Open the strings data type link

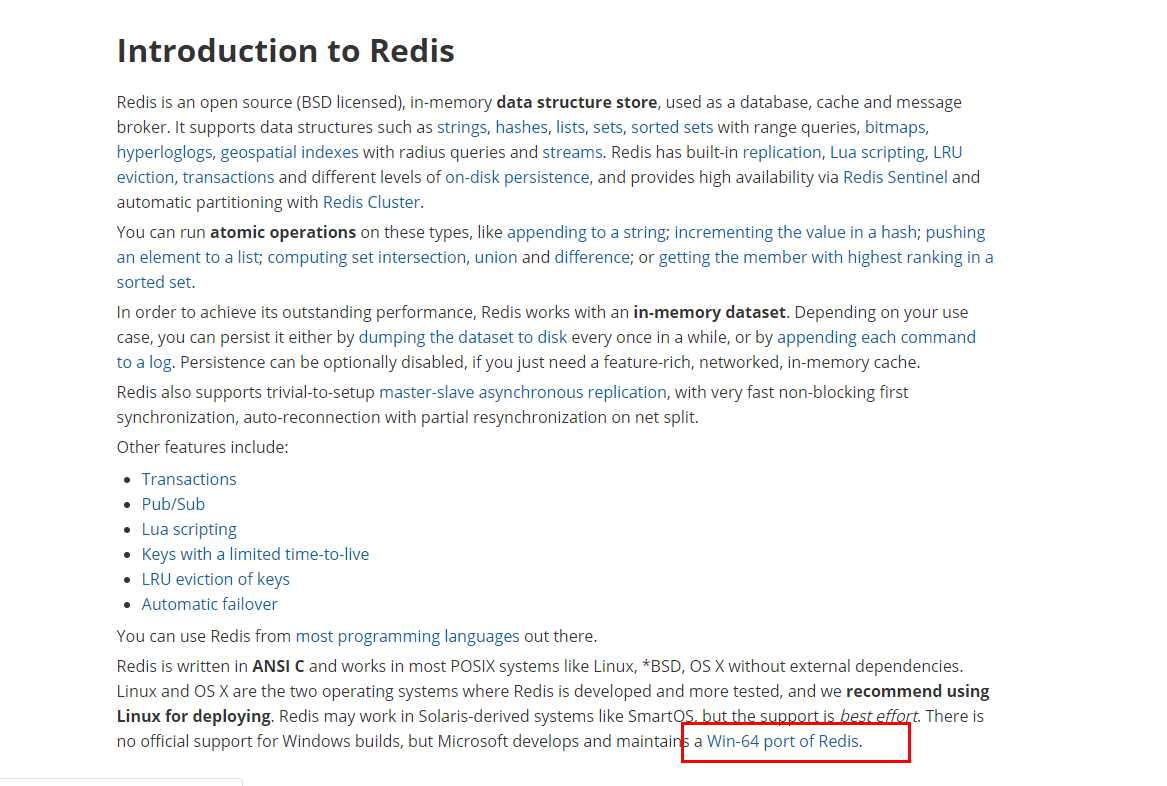[462, 127]
